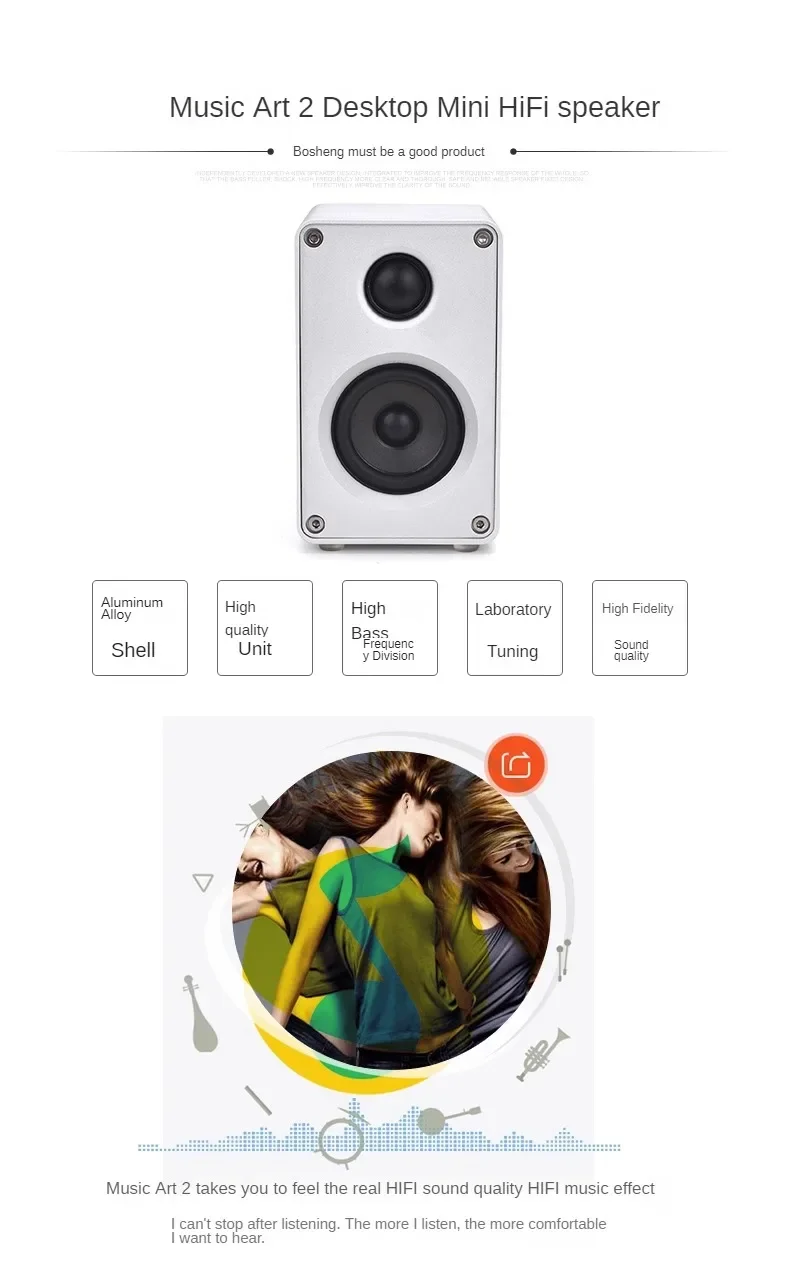Click the Music Art 2 Desktop title

(415, 107)
